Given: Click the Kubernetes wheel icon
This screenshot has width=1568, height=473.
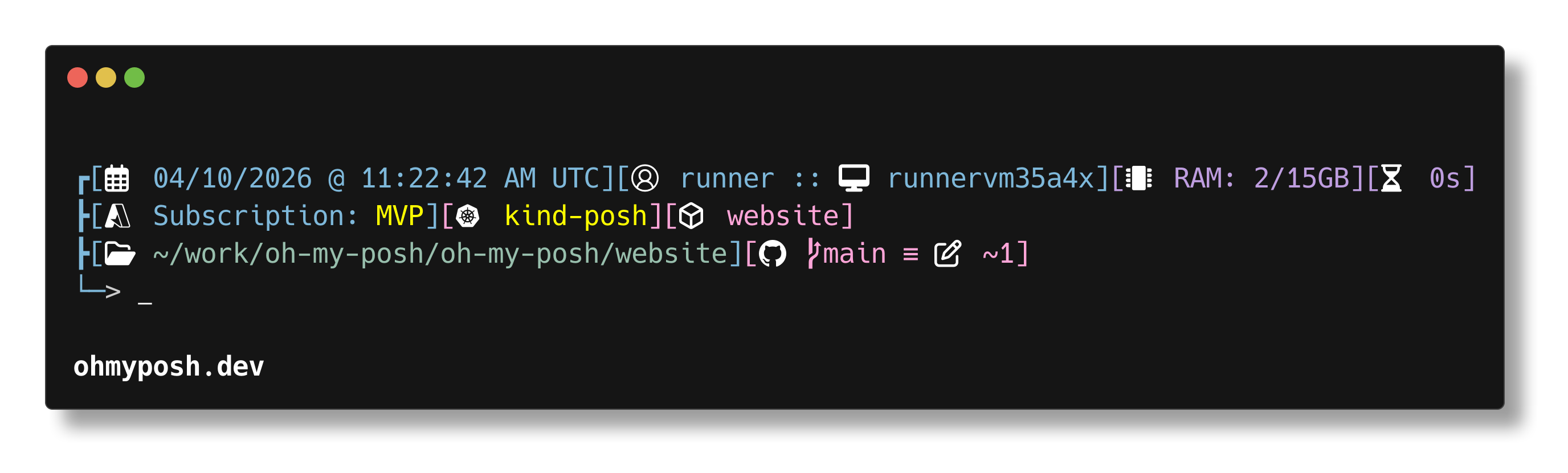Looking at the screenshot, I should tap(467, 216).
